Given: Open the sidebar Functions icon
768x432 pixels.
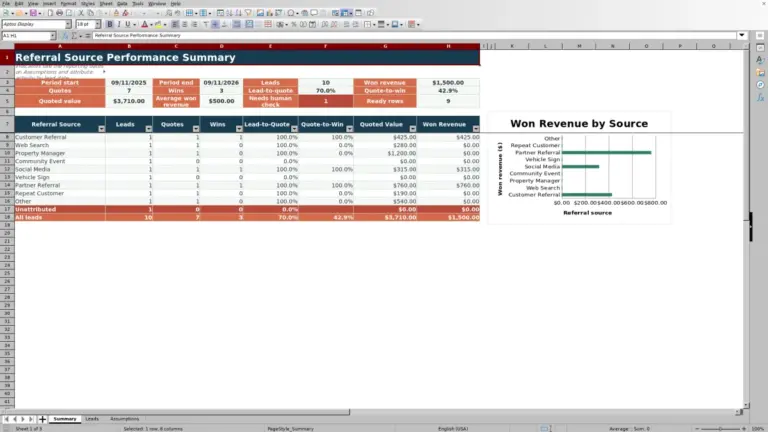Looking at the screenshot, I should tap(760, 97).
